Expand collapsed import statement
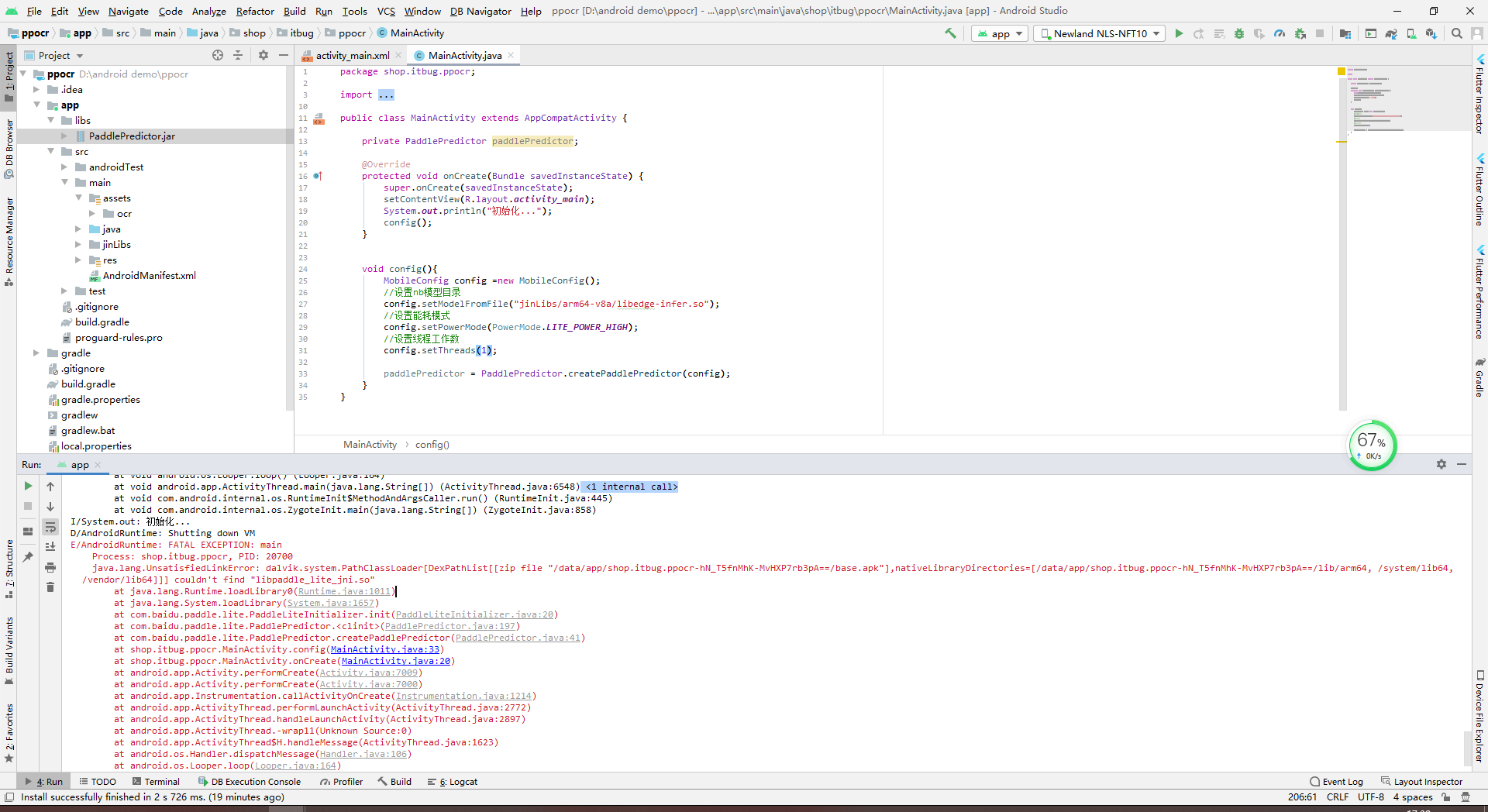 (386, 95)
